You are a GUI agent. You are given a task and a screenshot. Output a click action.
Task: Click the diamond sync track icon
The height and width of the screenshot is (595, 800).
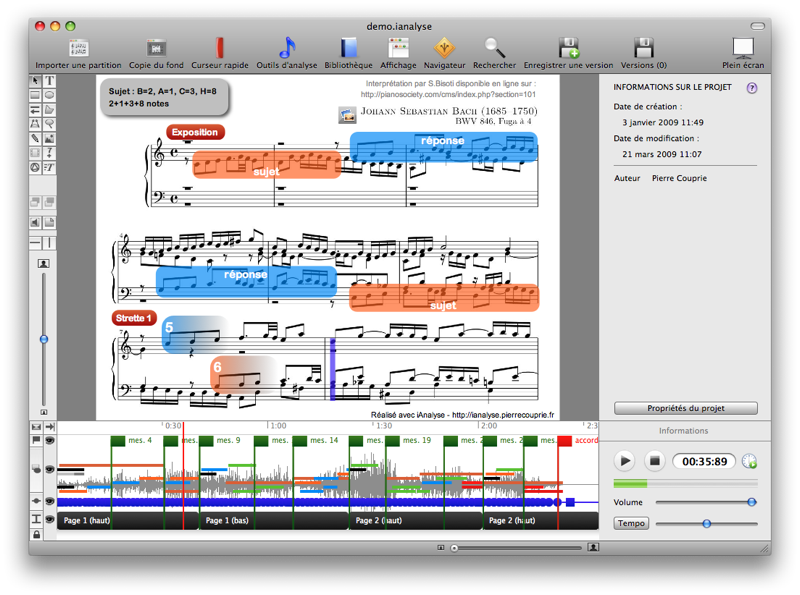click(x=36, y=502)
